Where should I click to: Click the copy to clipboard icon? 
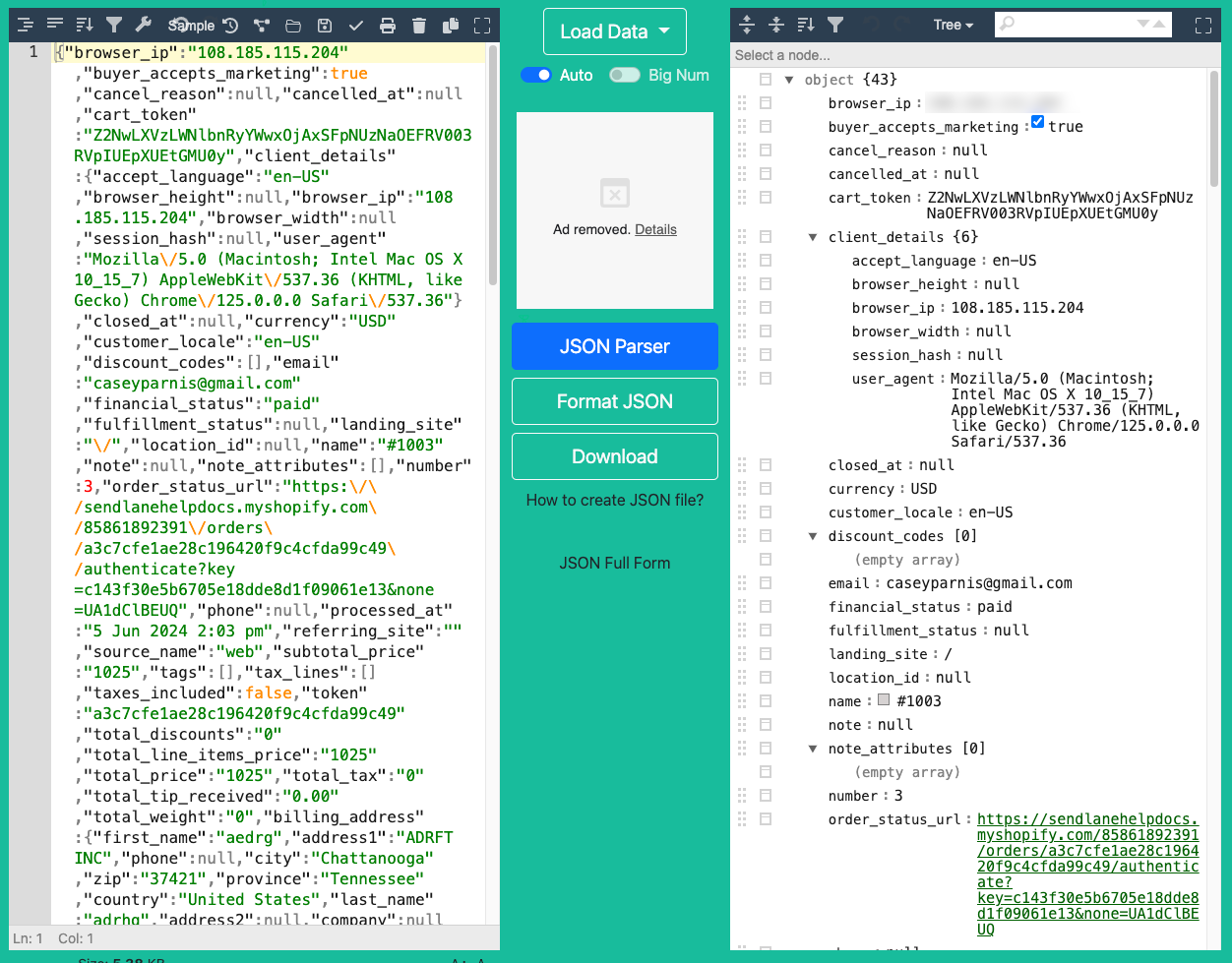tap(451, 26)
